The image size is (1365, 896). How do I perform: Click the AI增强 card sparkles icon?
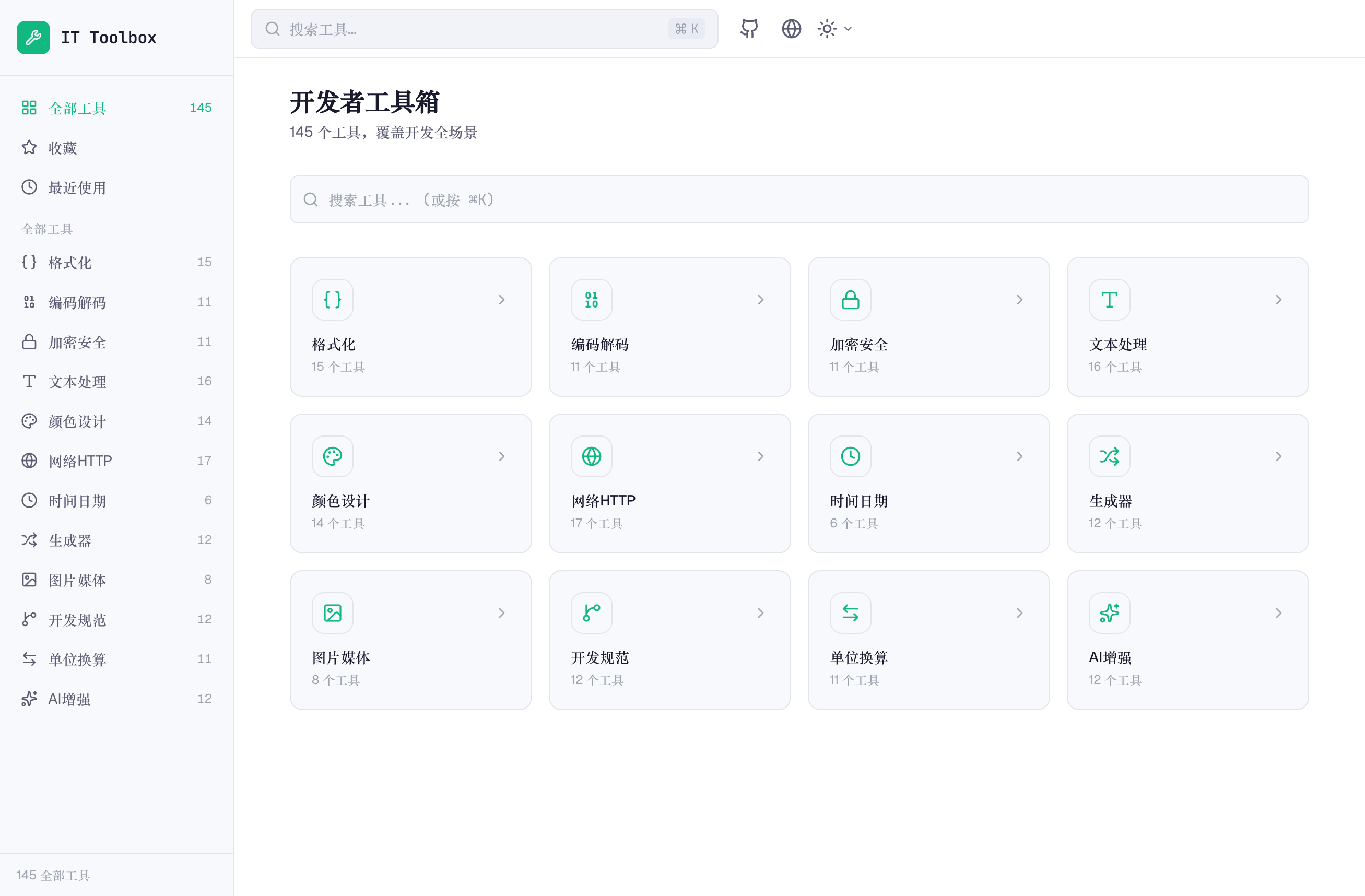(1109, 612)
